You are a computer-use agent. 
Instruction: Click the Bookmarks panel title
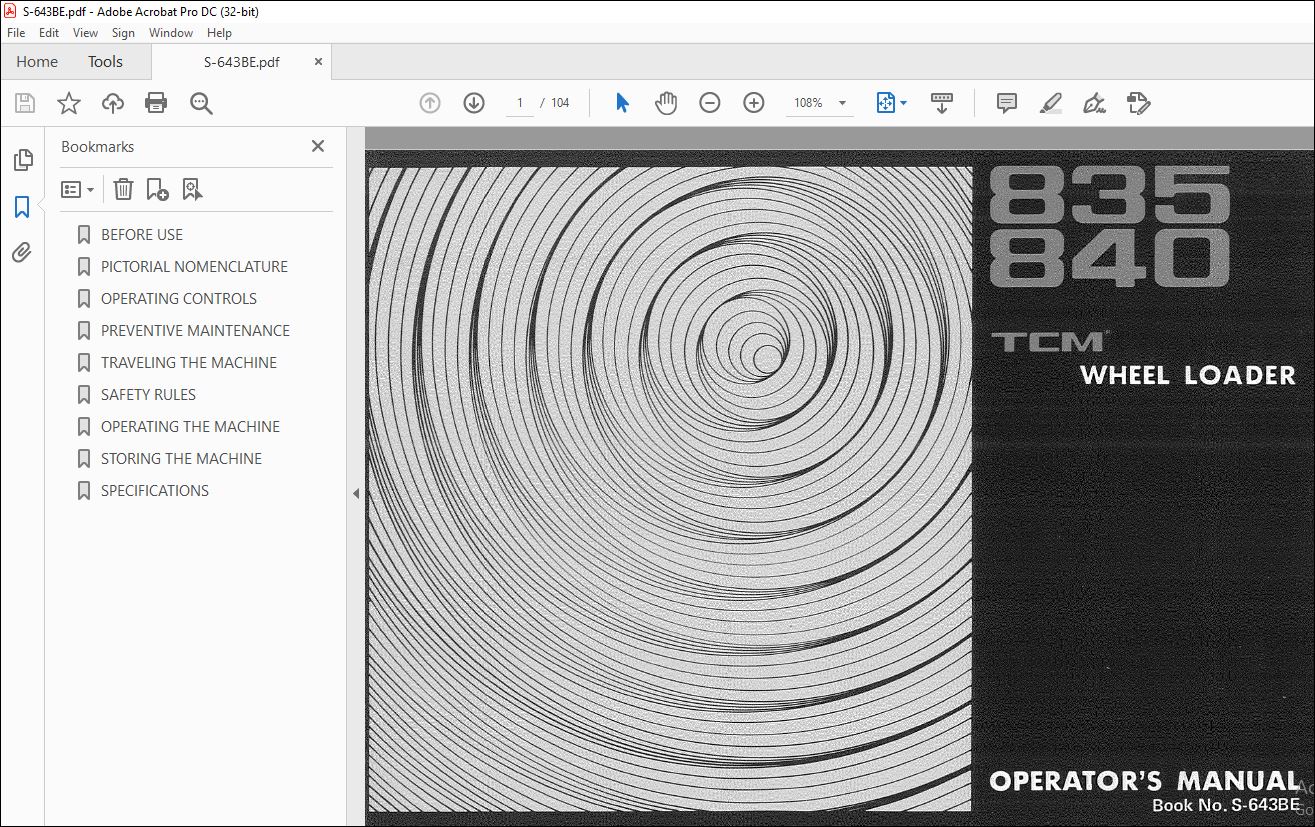(x=97, y=147)
